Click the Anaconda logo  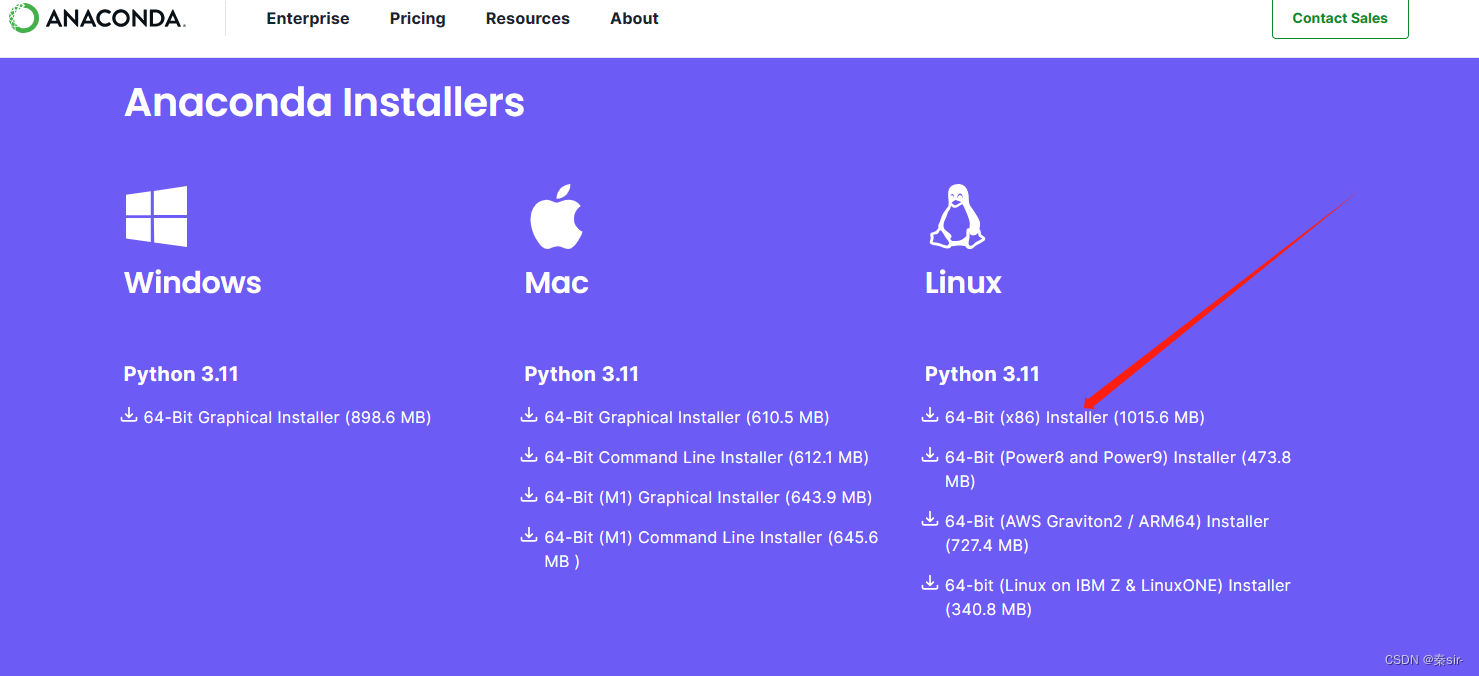(96, 18)
